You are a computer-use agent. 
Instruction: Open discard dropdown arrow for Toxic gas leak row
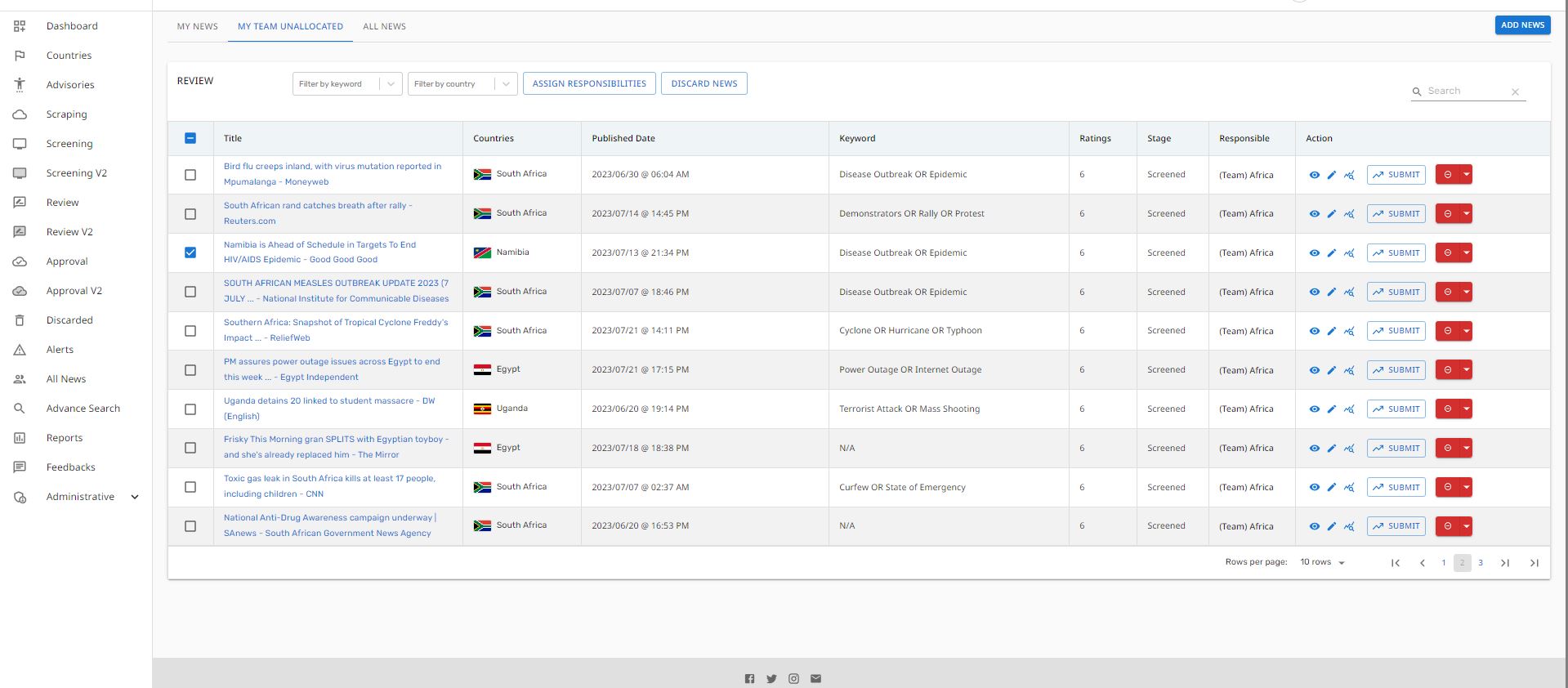tap(1466, 488)
